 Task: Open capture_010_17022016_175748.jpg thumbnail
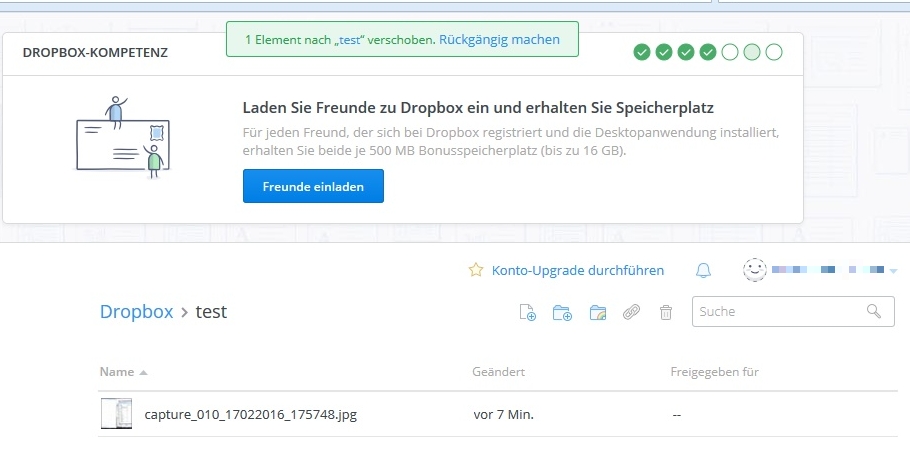(x=116, y=414)
